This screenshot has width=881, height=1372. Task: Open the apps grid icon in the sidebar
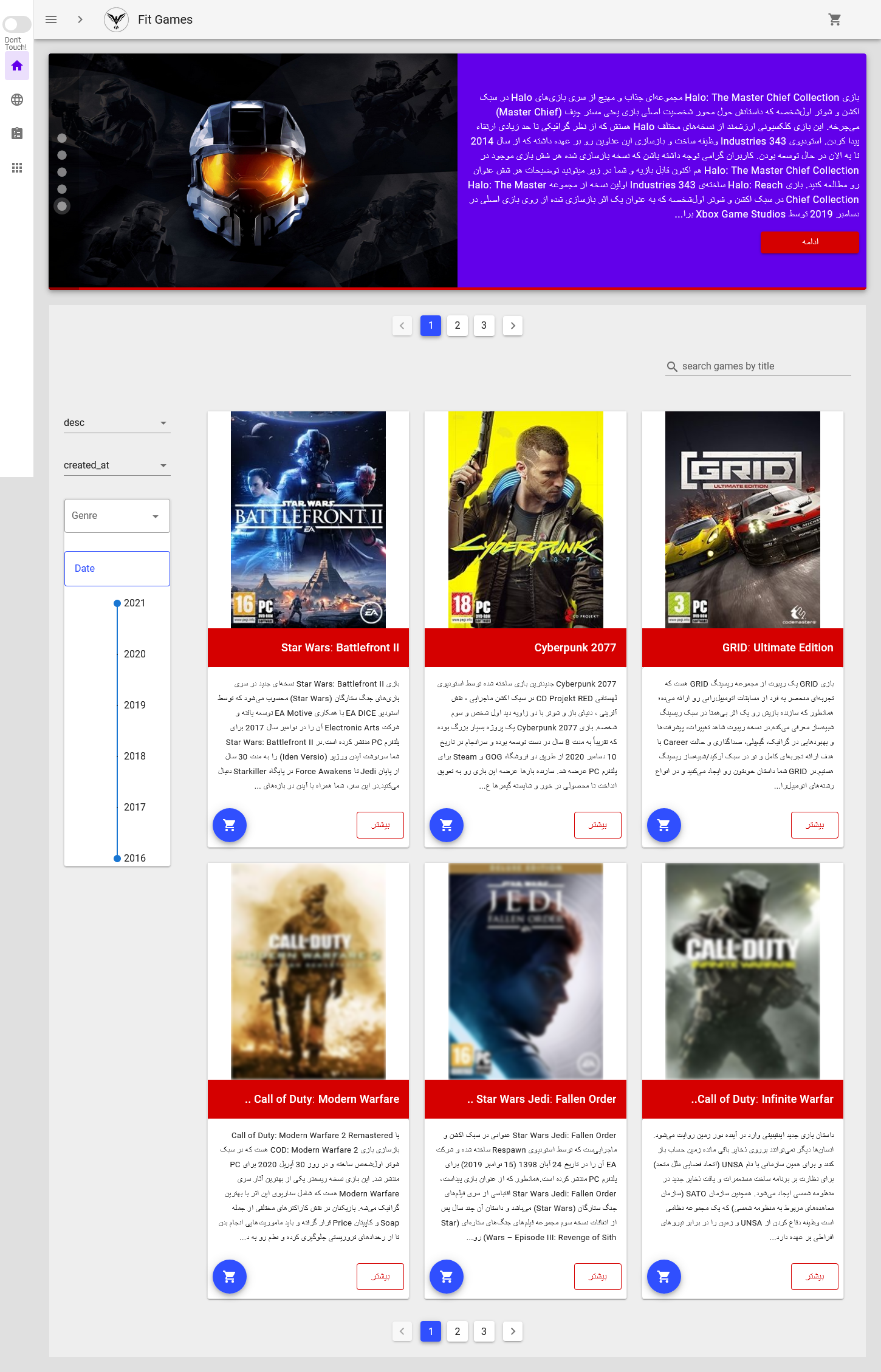coord(17,168)
